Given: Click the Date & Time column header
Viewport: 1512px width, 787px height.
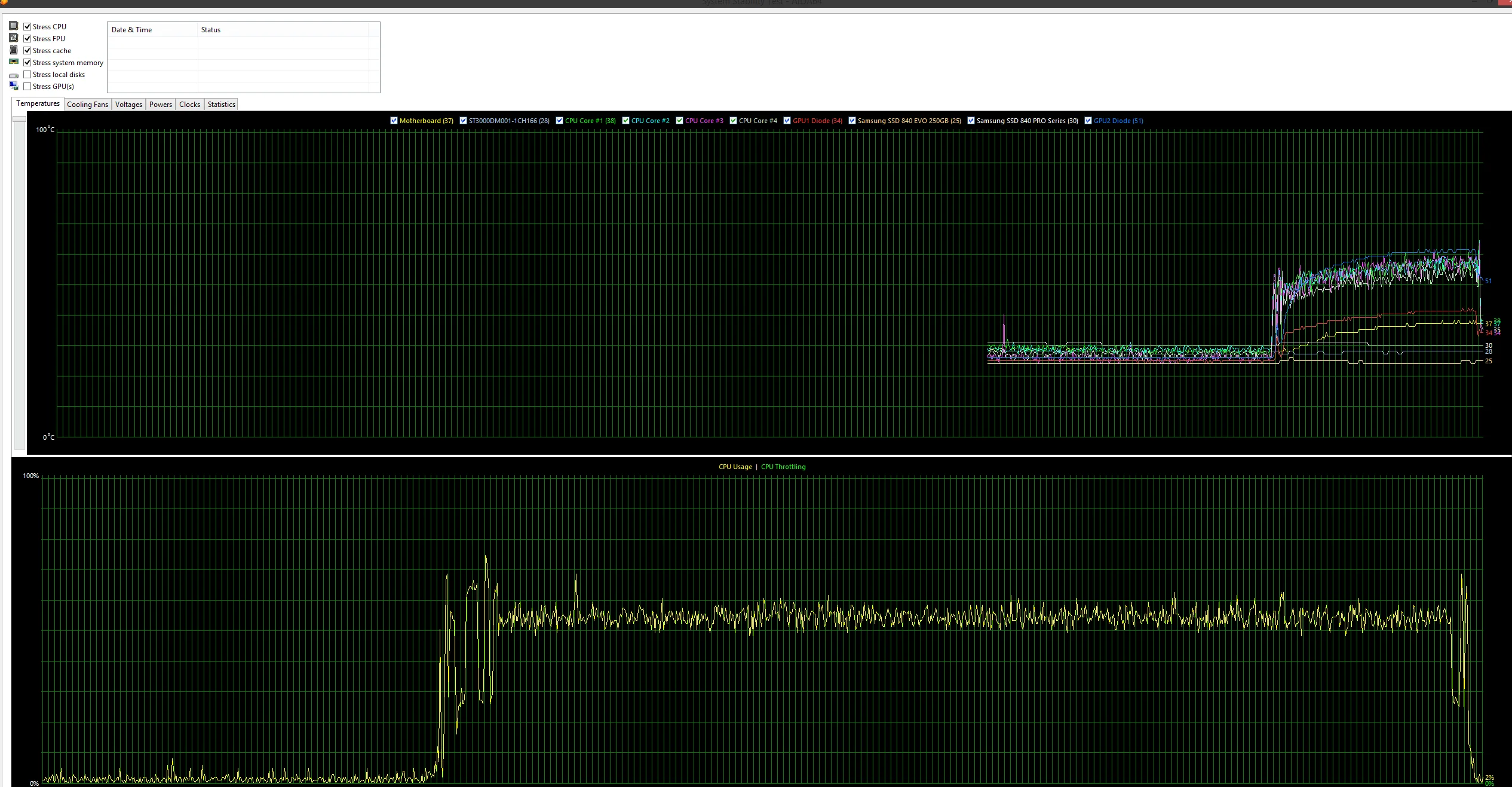Looking at the screenshot, I should pos(152,29).
